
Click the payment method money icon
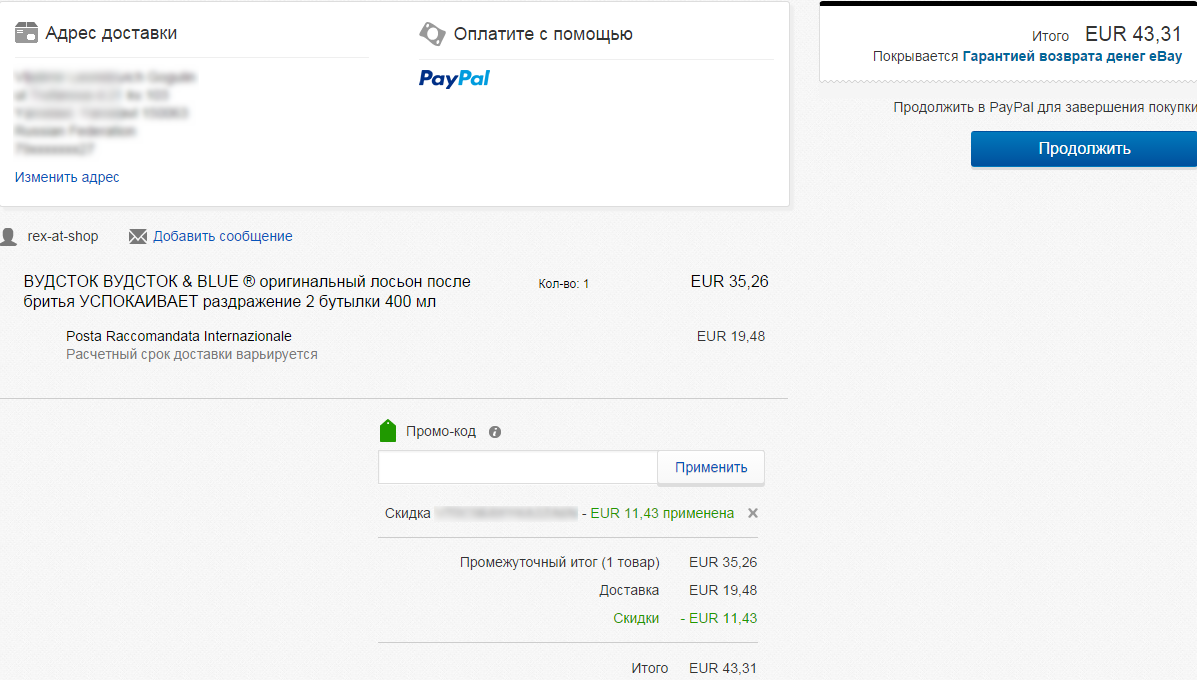431,34
